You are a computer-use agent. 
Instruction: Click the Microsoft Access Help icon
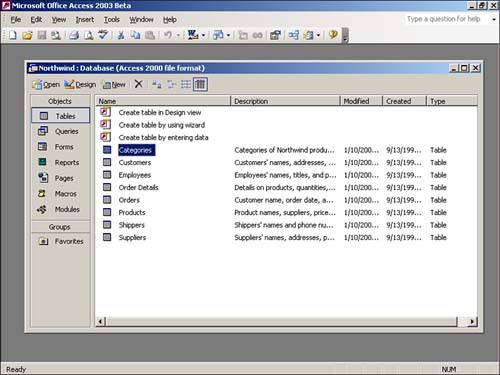[333, 35]
